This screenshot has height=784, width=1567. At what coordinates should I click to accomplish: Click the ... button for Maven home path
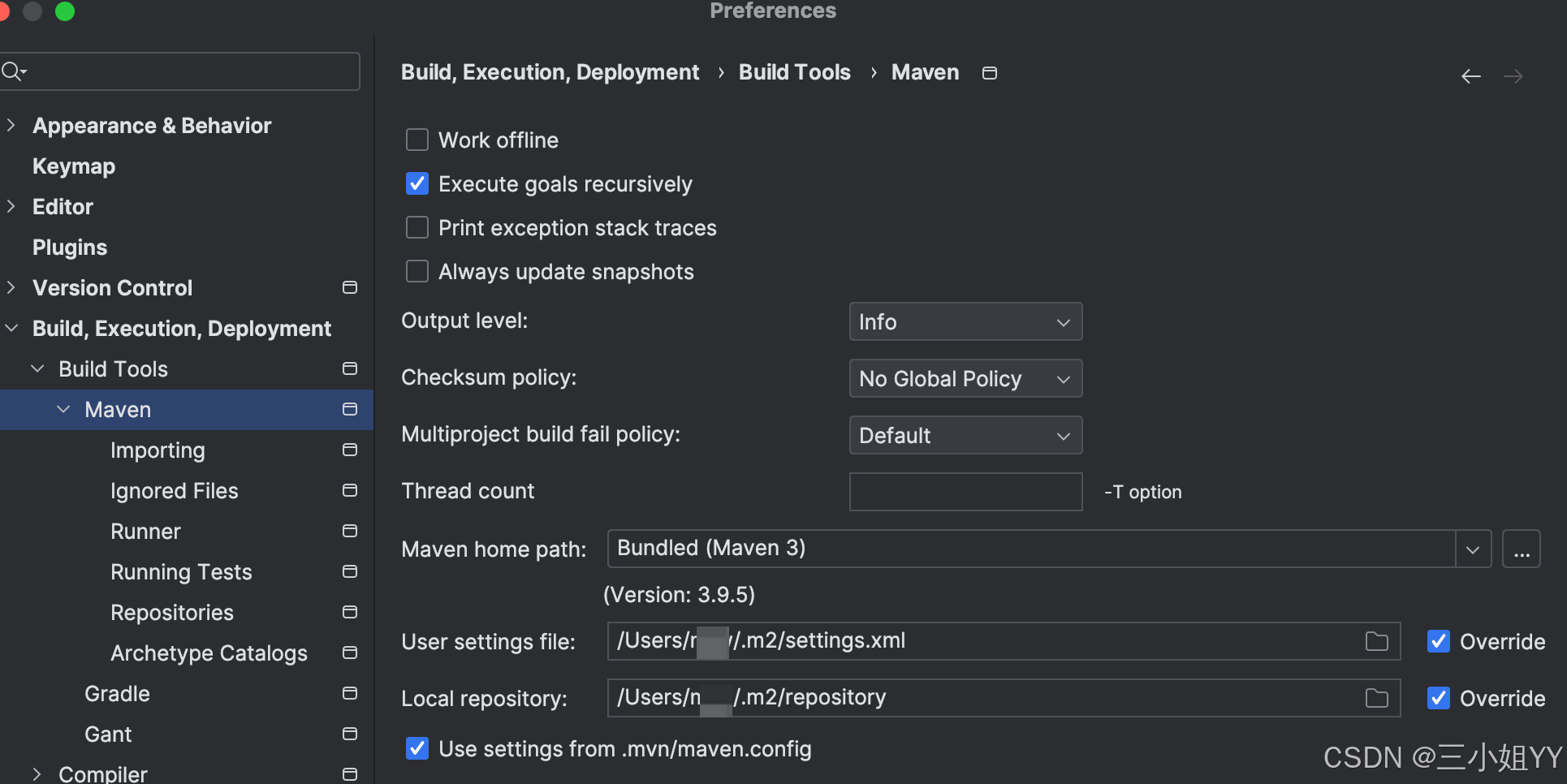1522,549
